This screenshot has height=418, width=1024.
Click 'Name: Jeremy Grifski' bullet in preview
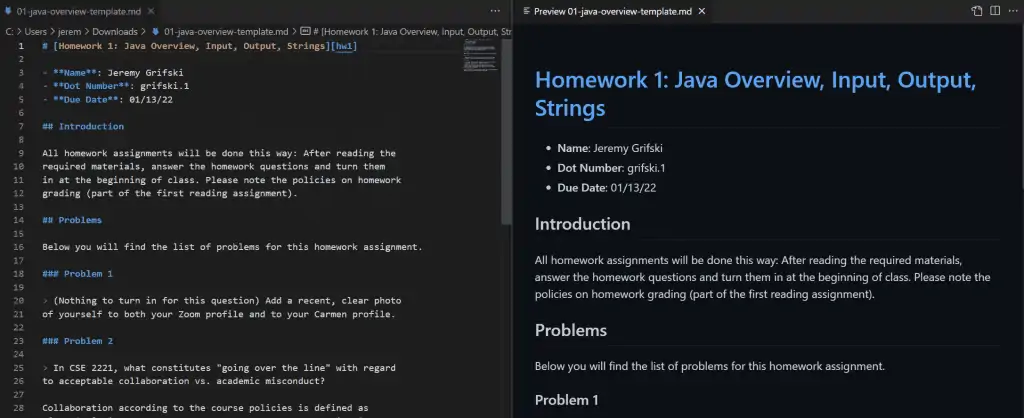(x=610, y=148)
